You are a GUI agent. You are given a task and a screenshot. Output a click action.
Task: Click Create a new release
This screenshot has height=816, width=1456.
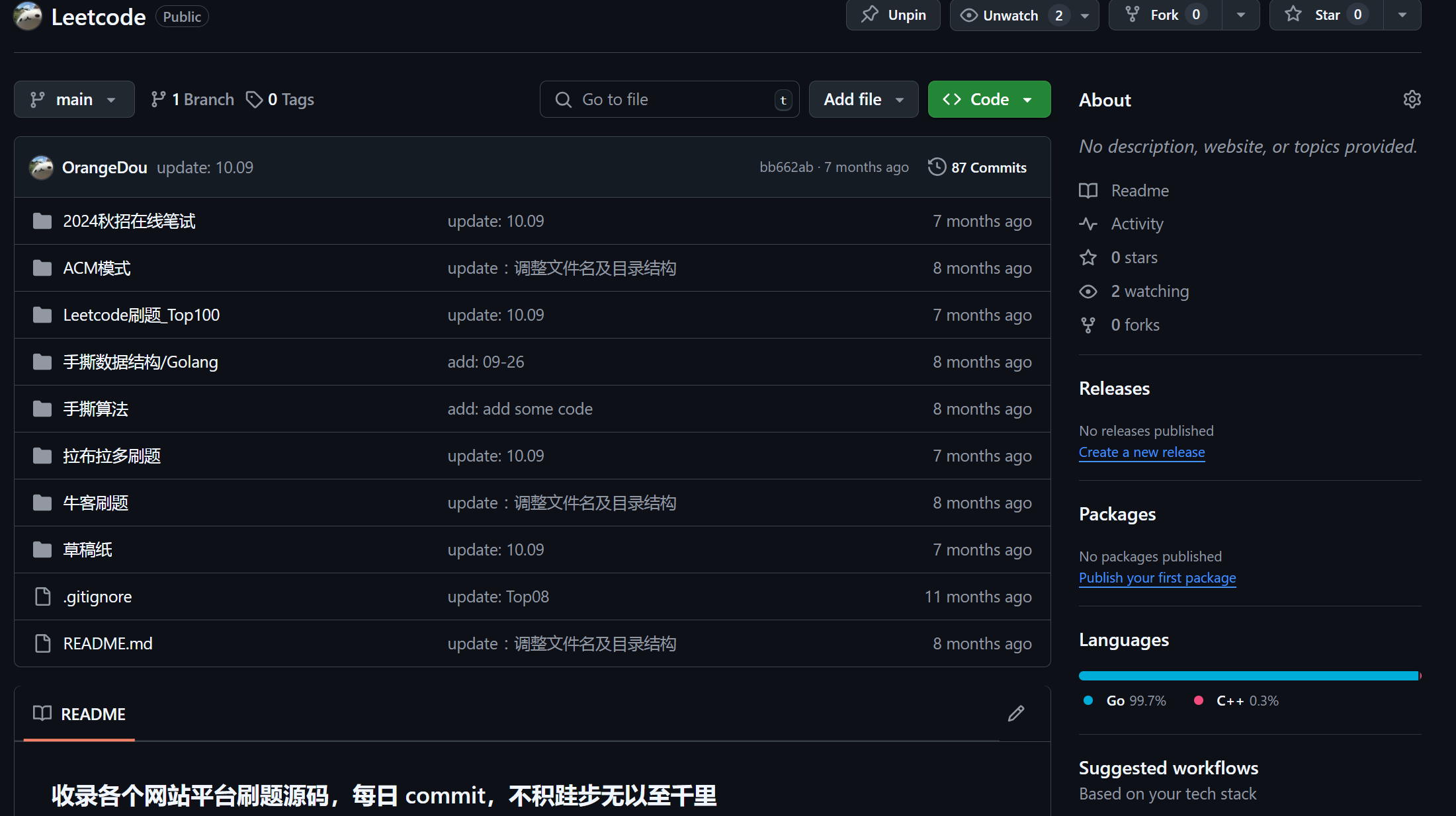pyautogui.click(x=1142, y=452)
